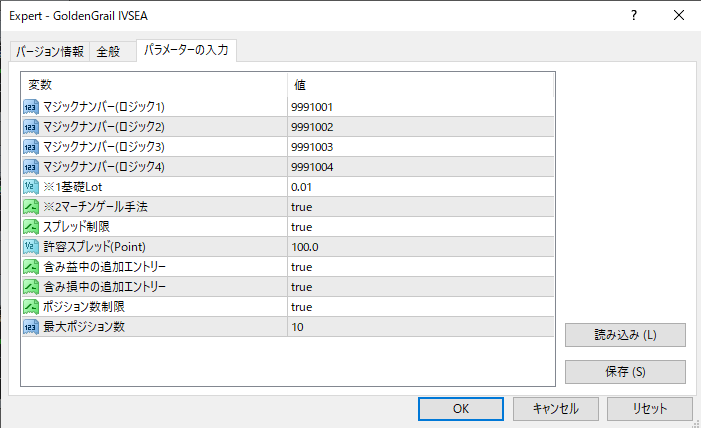Switch to the バージョン情報 tab
Screen dimensions: 701x428
coord(50,52)
